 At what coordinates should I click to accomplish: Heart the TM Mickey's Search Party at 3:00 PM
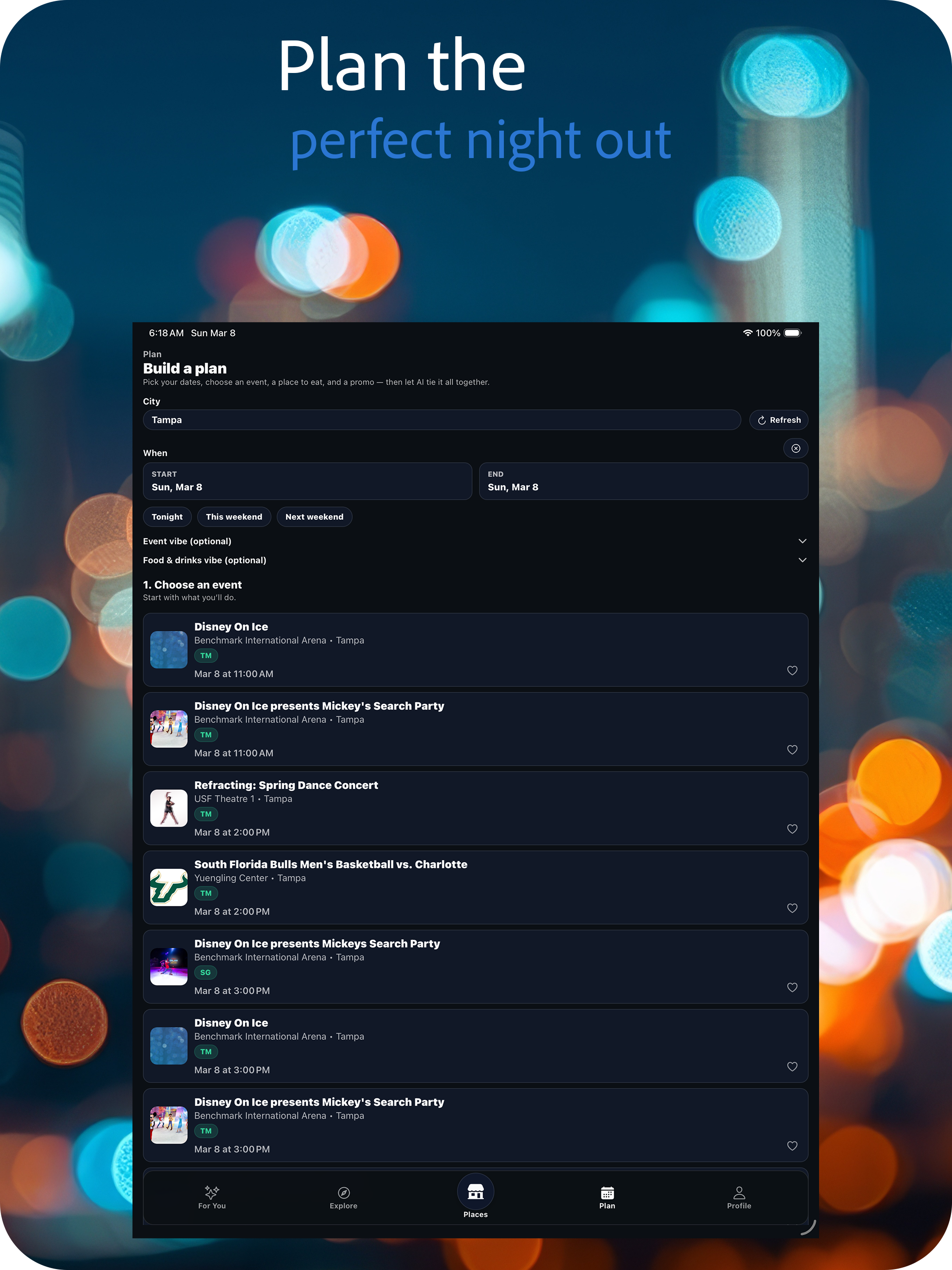[x=793, y=1146]
